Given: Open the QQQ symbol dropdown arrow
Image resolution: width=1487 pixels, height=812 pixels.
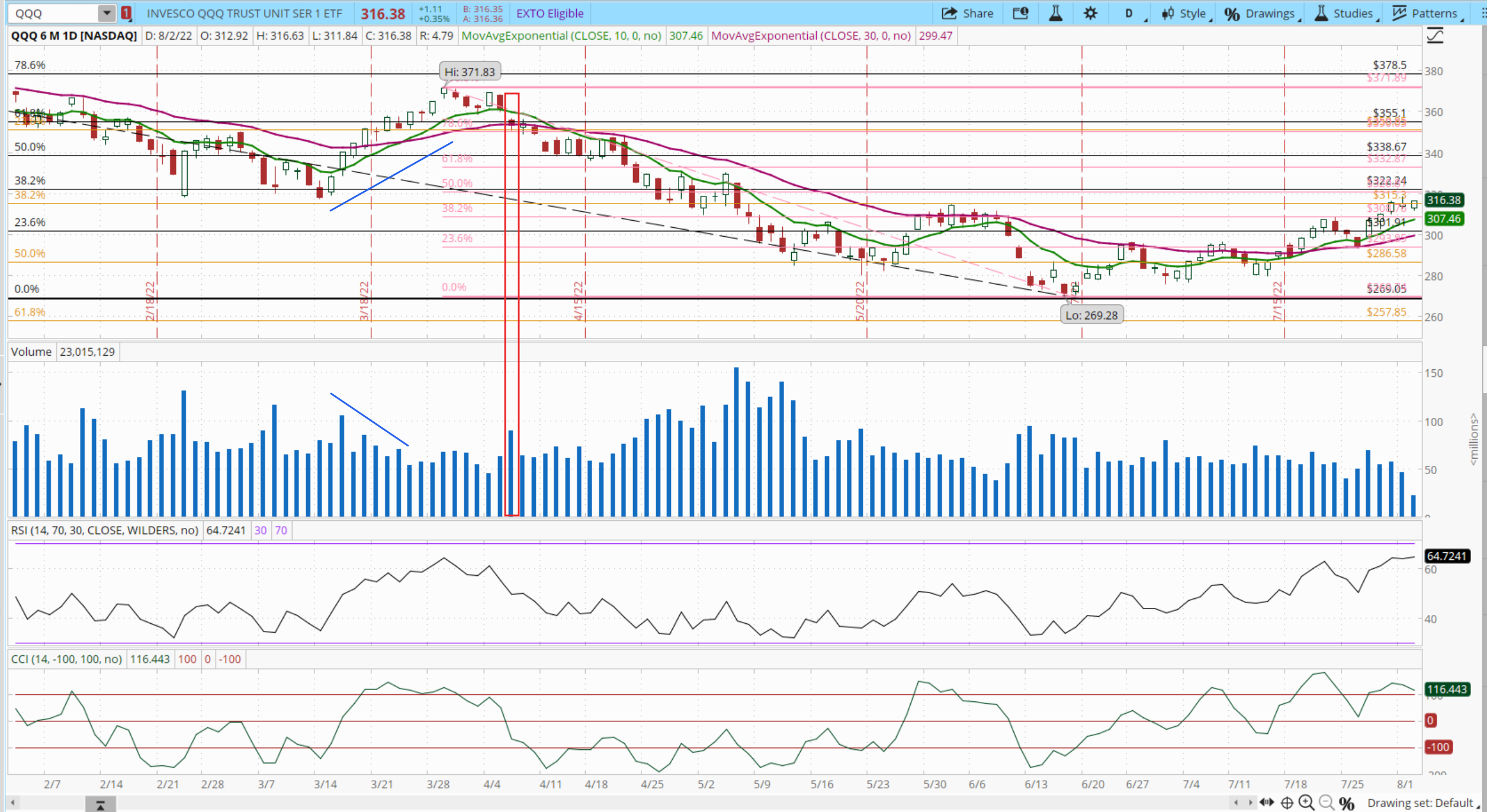Looking at the screenshot, I should point(106,13).
